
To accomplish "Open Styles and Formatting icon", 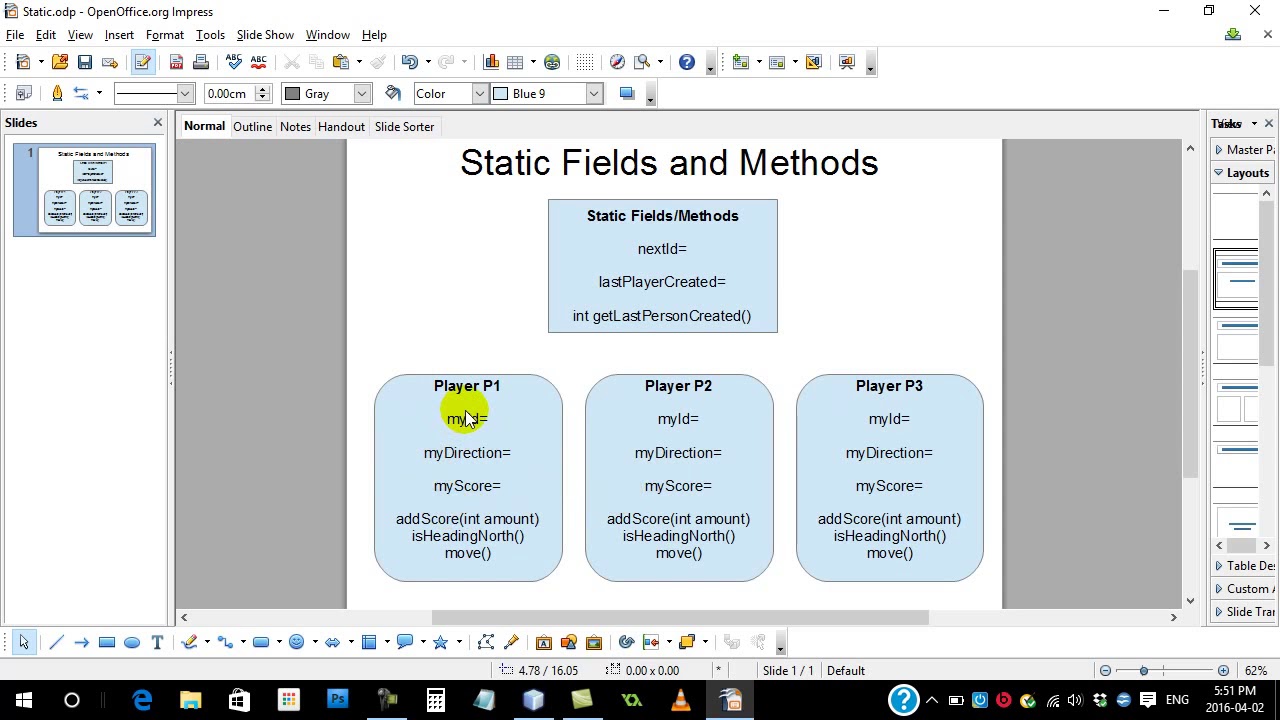I will [x=24, y=93].
